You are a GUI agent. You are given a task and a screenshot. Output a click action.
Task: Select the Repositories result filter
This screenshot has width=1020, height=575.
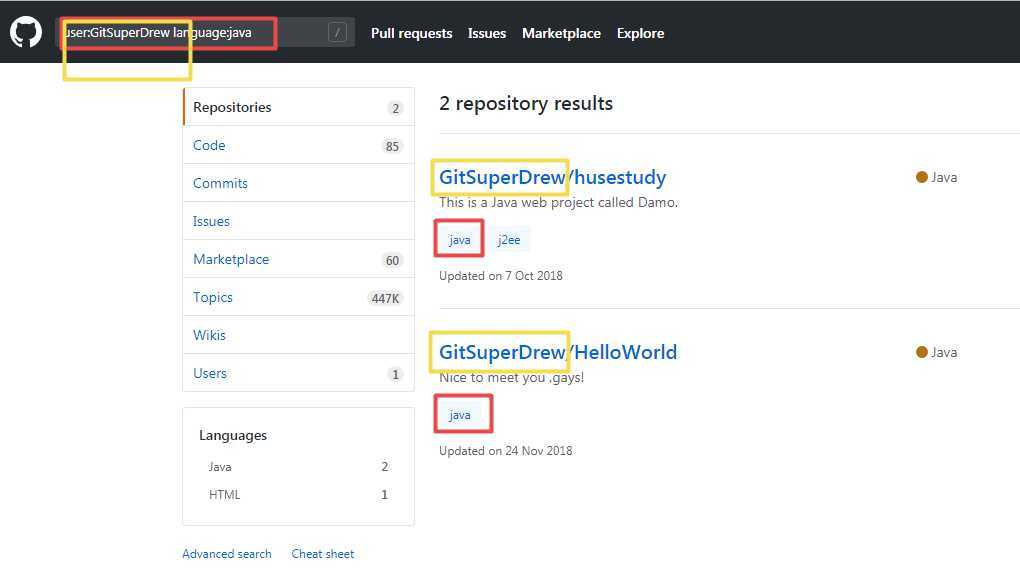pyautogui.click(x=299, y=107)
